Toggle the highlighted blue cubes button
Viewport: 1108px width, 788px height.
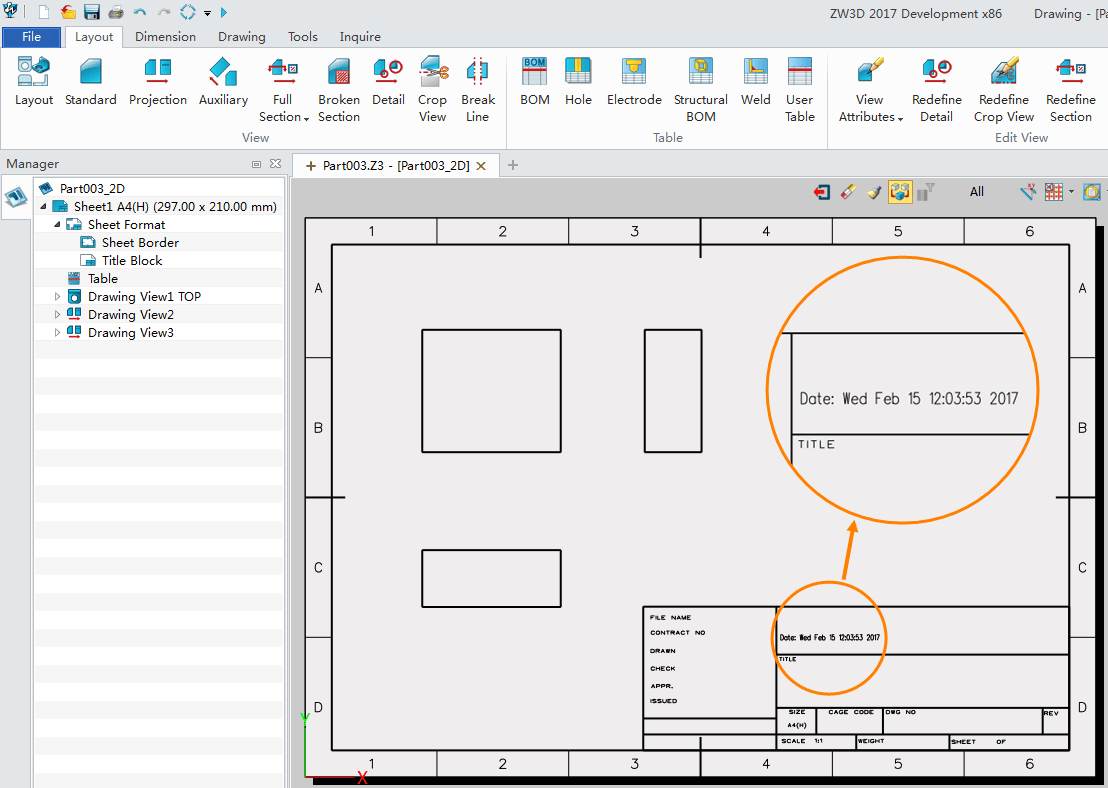point(900,192)
